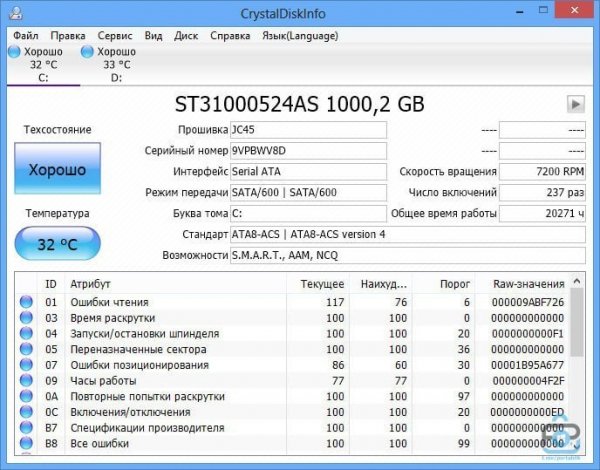Click the blue status orb for disk D:
The height and width of the screenshot is (470, 600).
[87, 52]
